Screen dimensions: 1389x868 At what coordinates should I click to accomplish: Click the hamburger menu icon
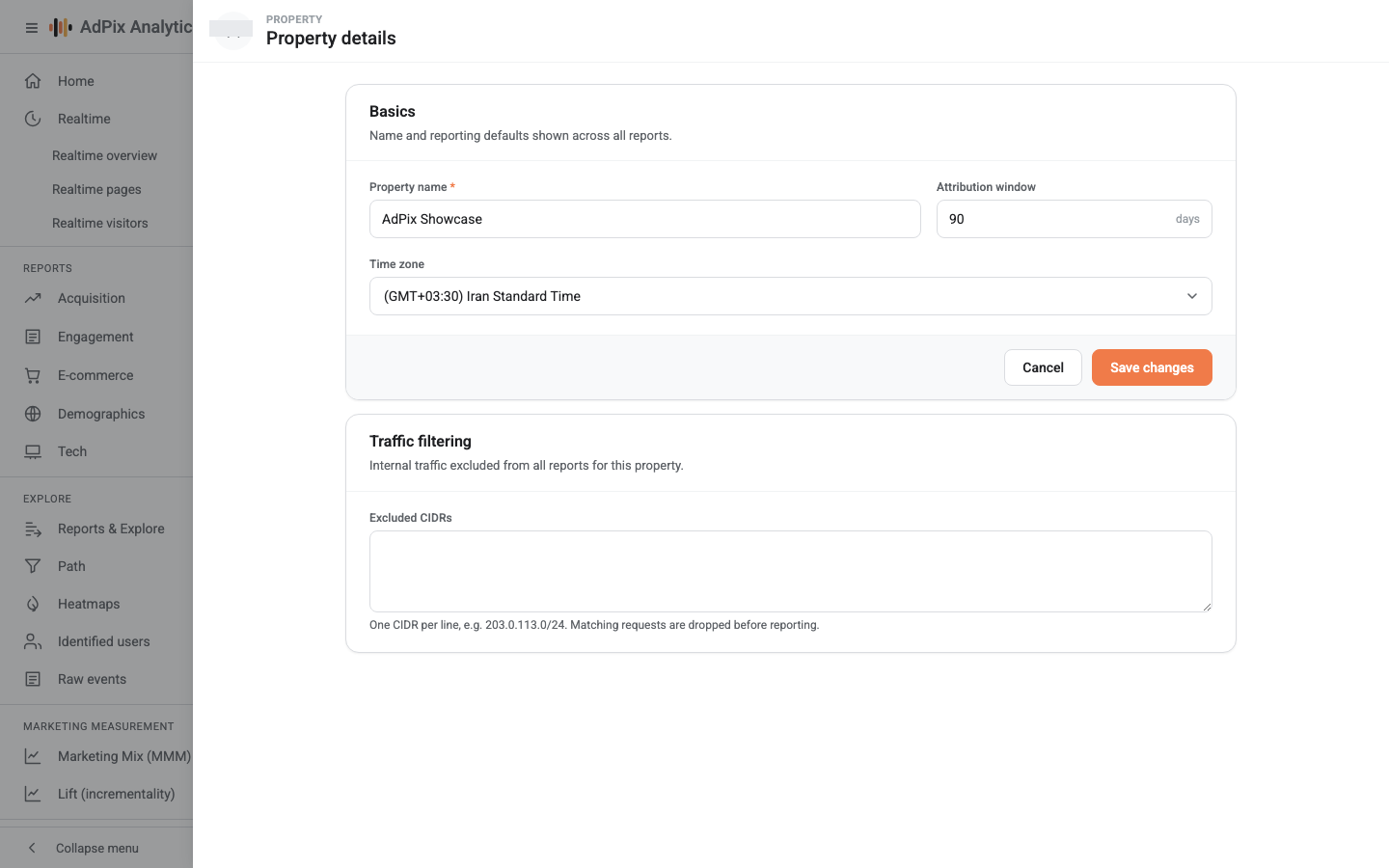click(x=32, y=28)
